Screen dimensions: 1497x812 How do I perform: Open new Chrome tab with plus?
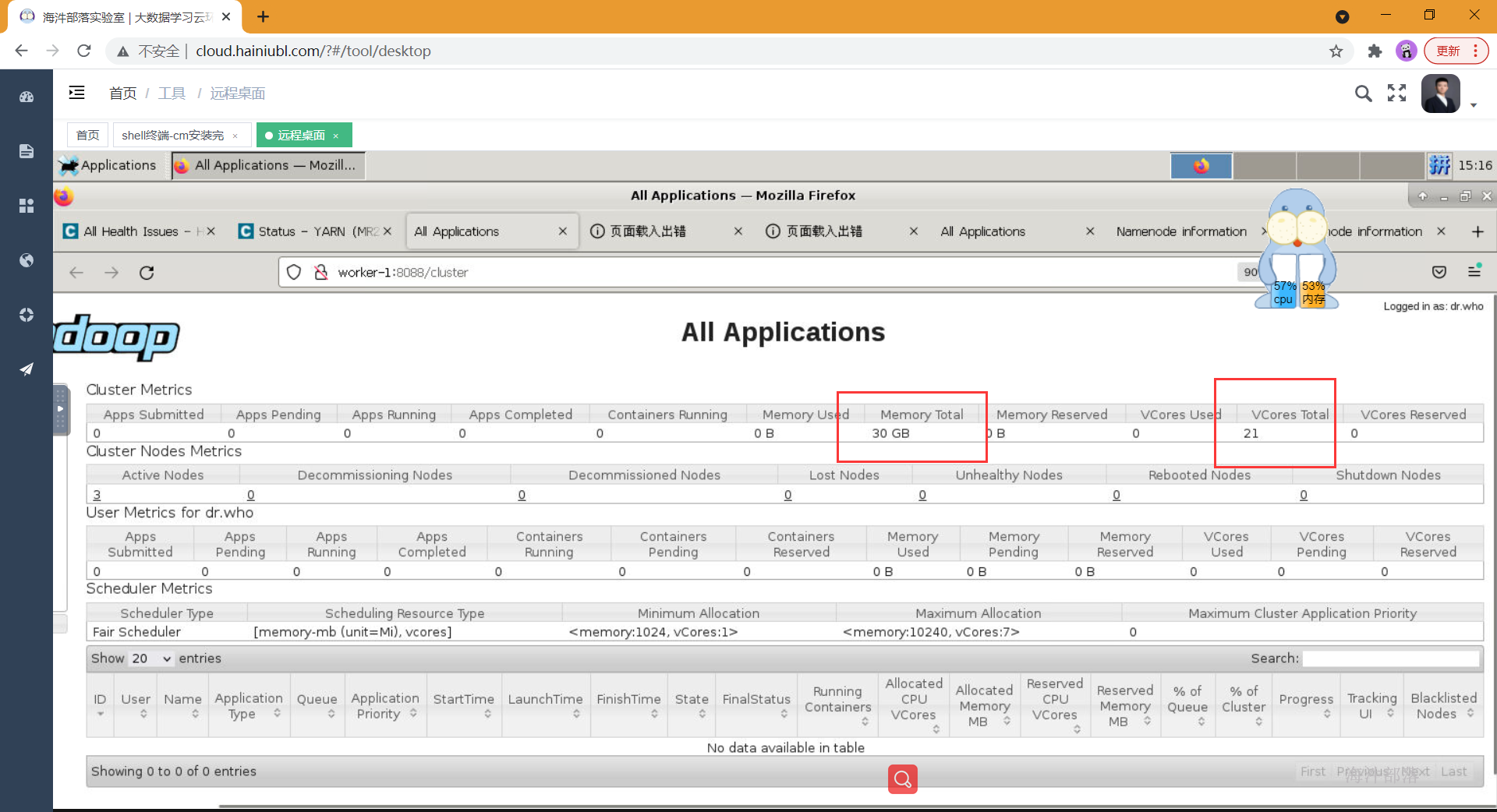(x=264, y=16)
